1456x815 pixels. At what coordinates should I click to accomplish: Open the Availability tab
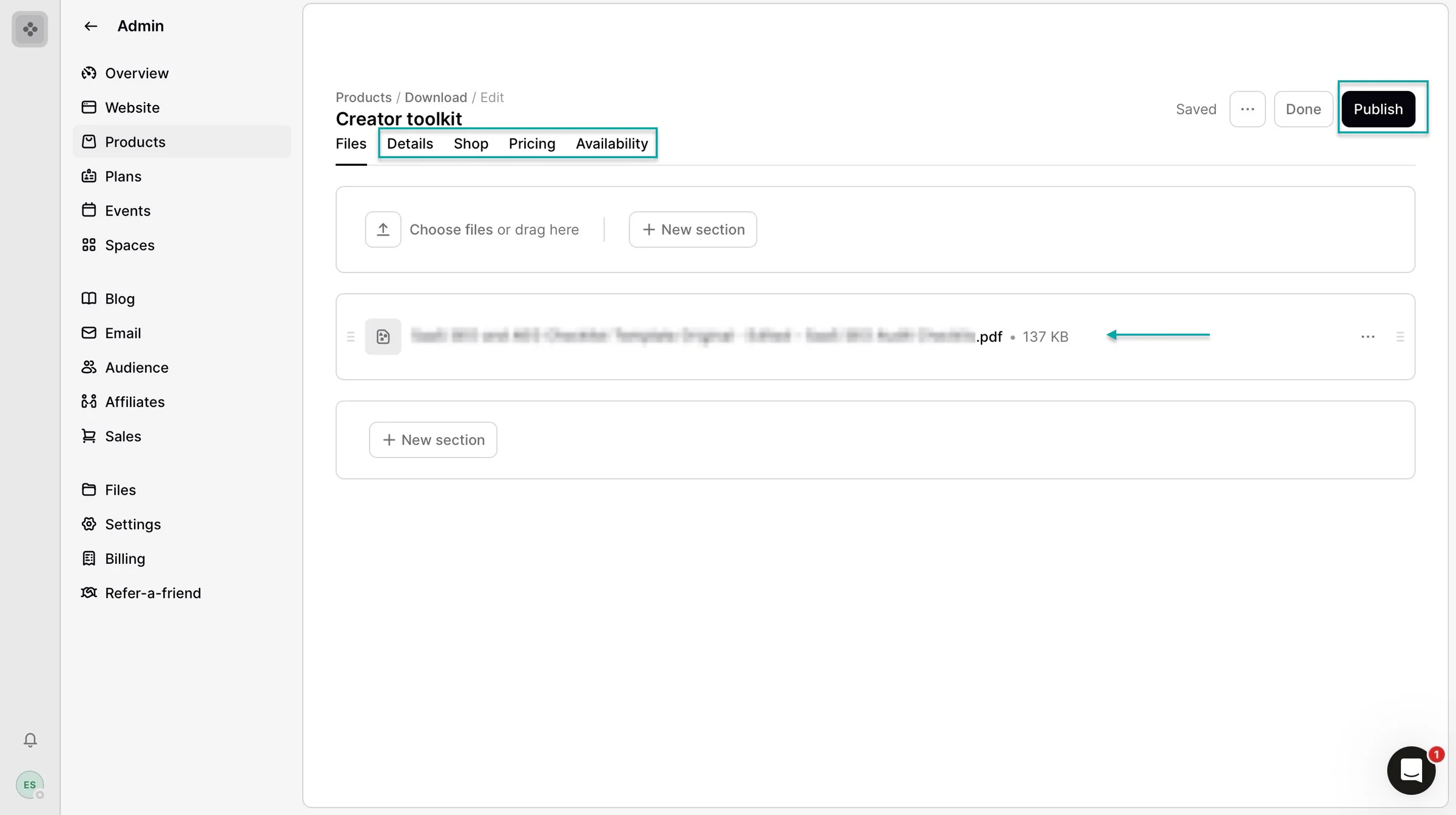[612, 144]
